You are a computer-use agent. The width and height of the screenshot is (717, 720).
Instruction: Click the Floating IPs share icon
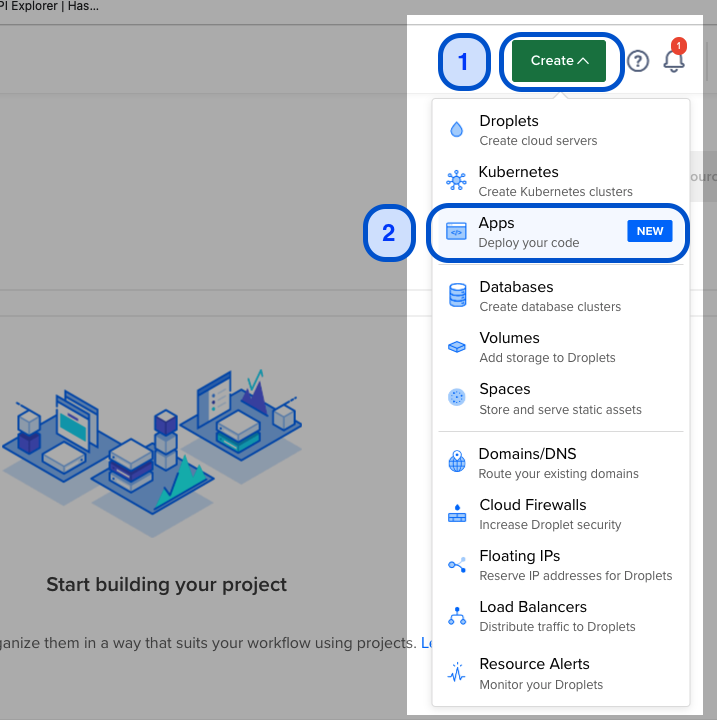[457, 564]
